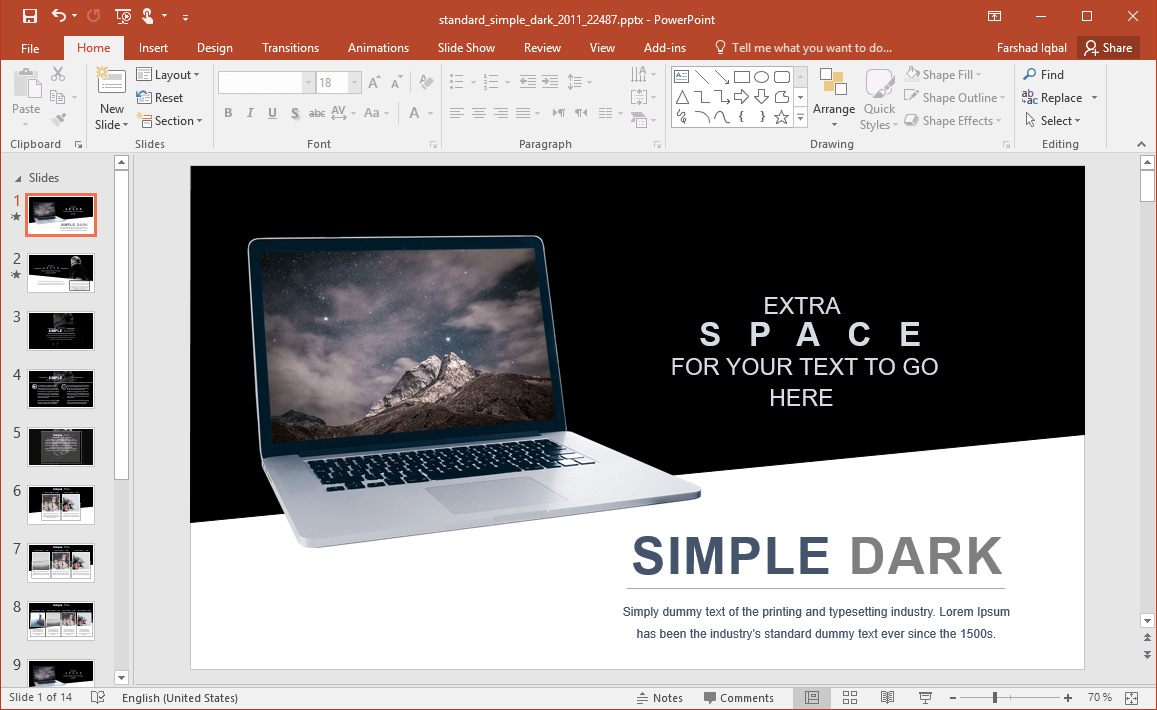Screen dimensions: 1157x710
Task: Select the Oval shape in gallery
Action: click(761, 77)
